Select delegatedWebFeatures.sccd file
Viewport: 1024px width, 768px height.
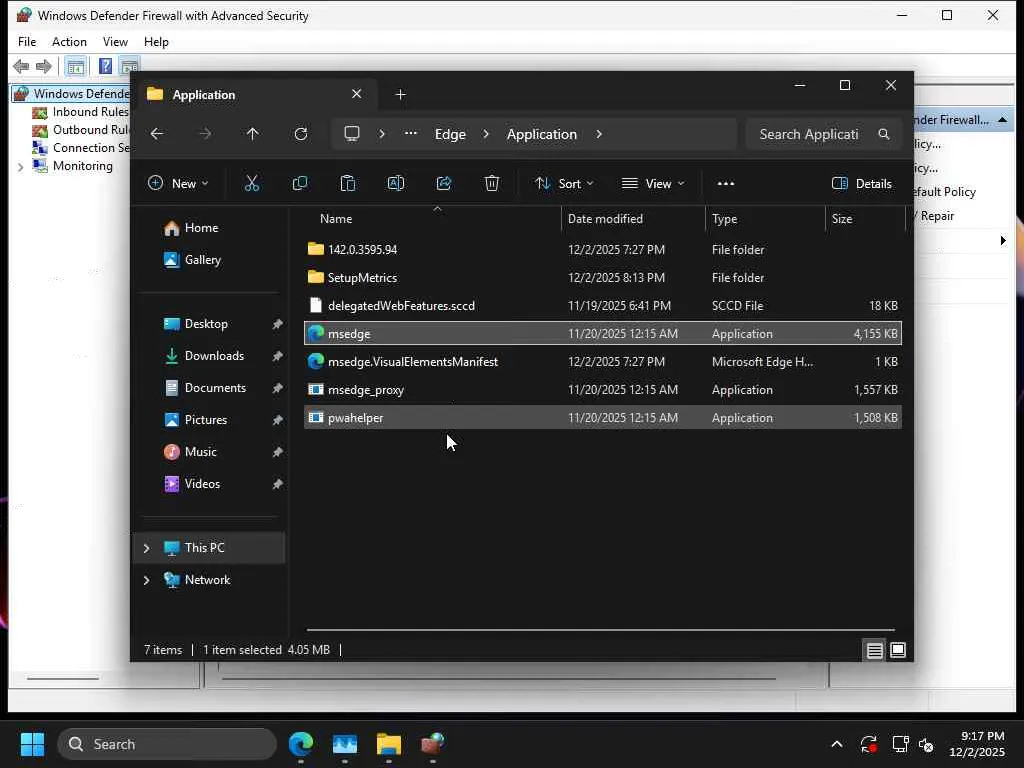pos(603,306)
